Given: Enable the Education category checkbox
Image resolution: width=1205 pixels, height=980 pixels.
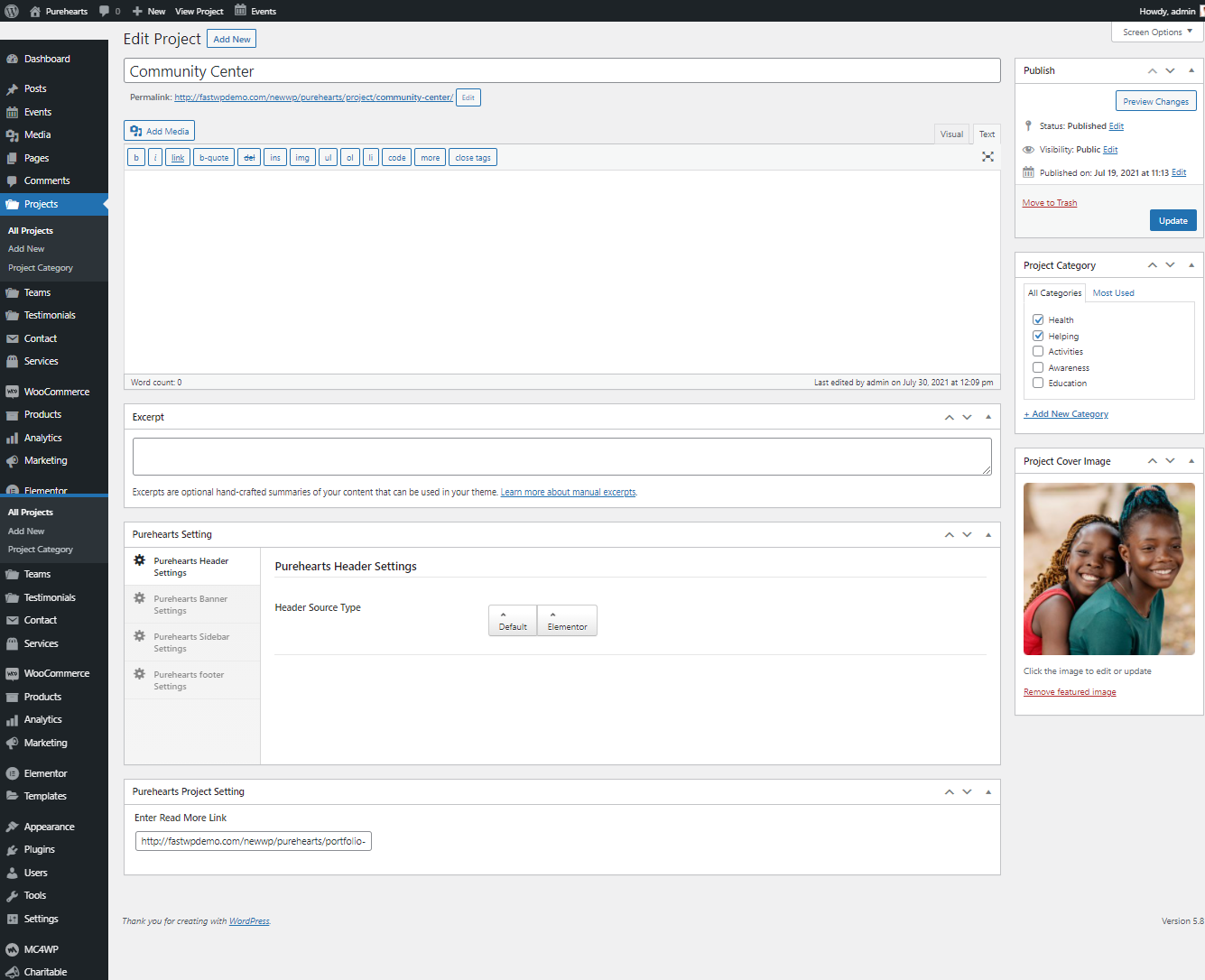Looking at the screenshot, I should point(1038,383).
